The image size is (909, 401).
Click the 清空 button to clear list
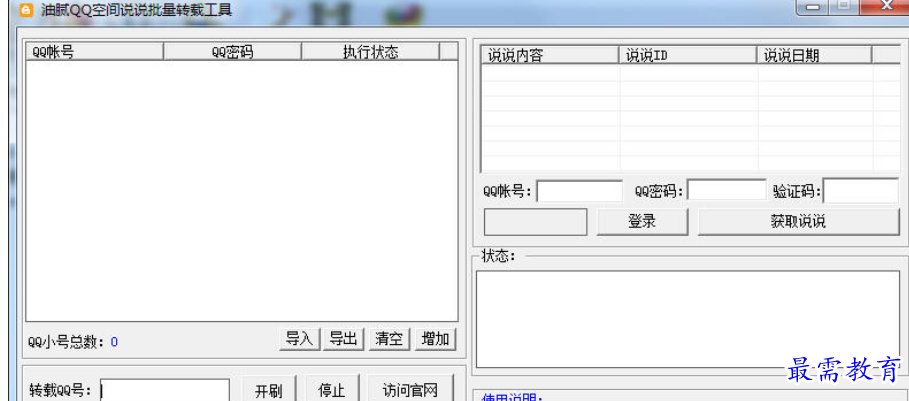tap(389, 339)
